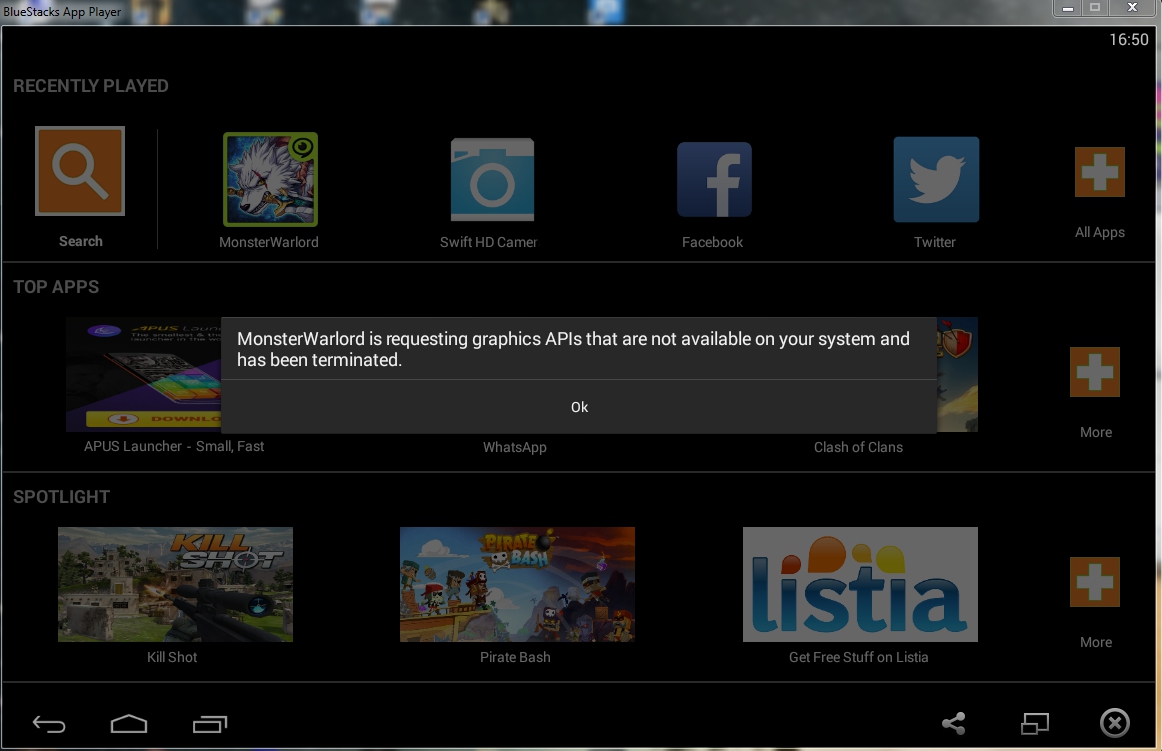Viewport: 1162px width, 751px height.
Task: Minimize the BlueStacks App Player window
Action: point(1068,8)
